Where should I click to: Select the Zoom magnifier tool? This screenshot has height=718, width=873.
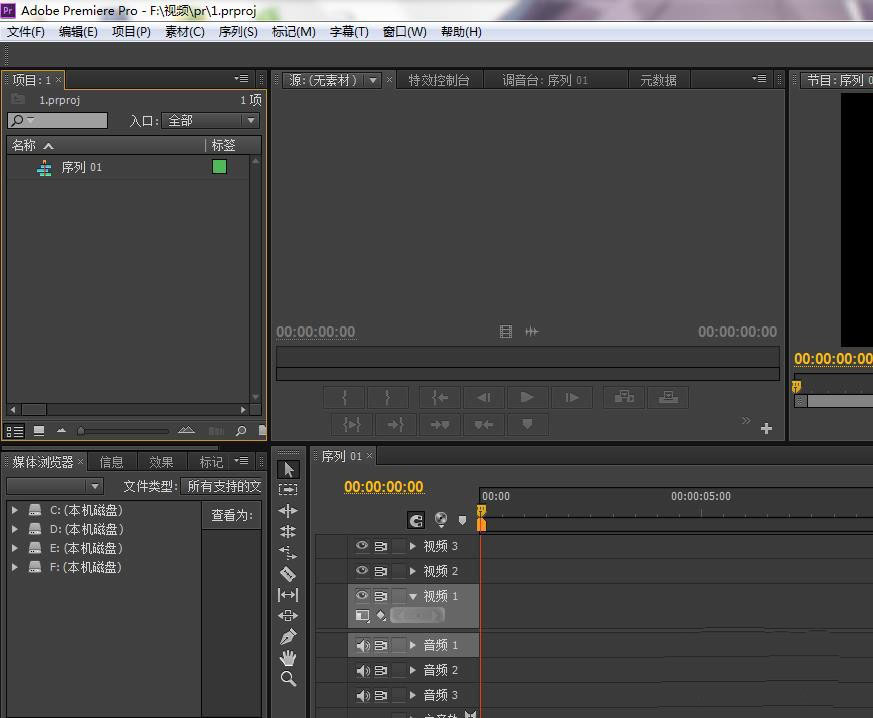coord(288,679)
